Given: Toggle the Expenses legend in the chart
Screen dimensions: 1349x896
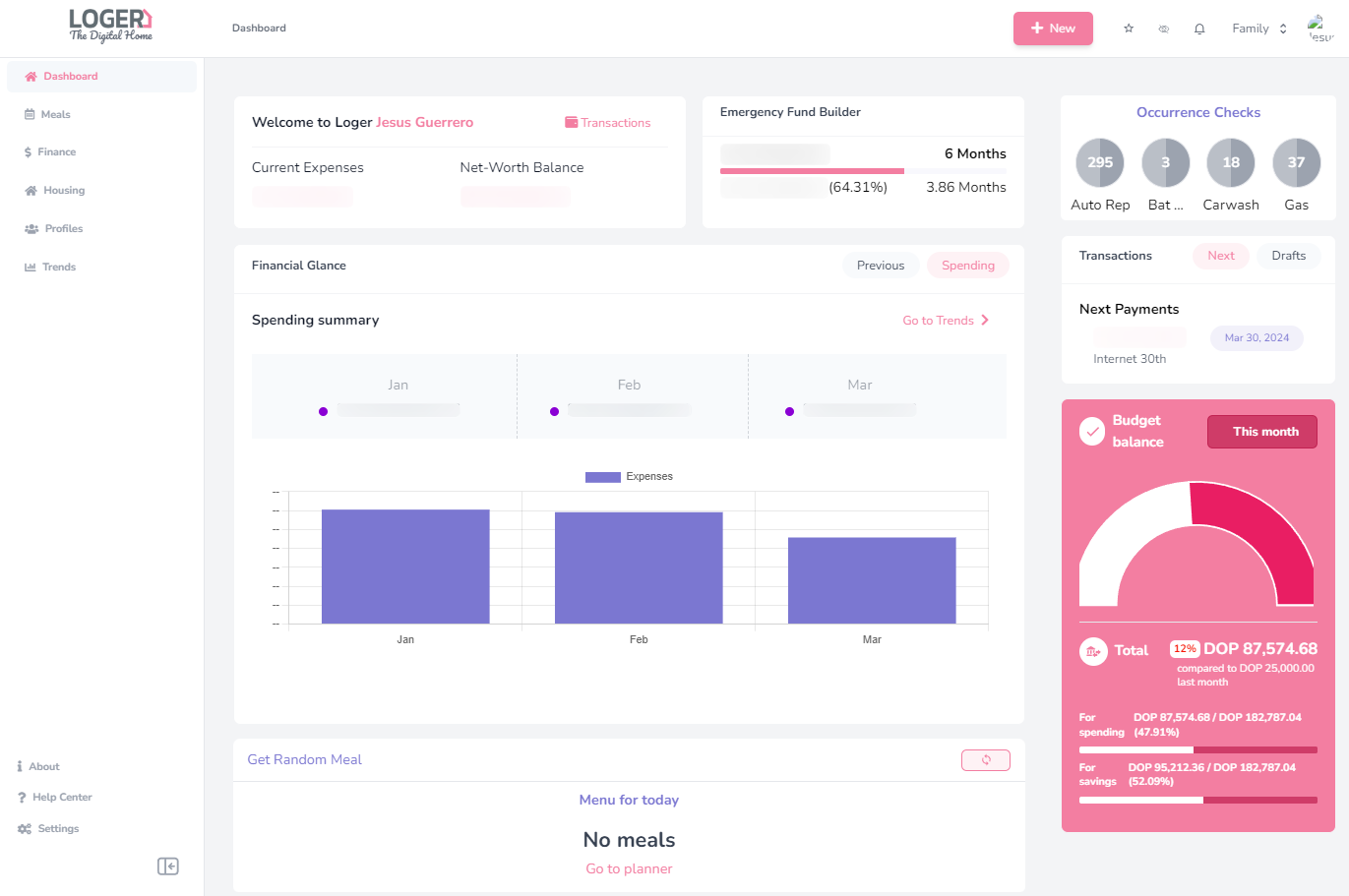Looking at the screenshot, I should pyautogui.click(x=629, y=476).
